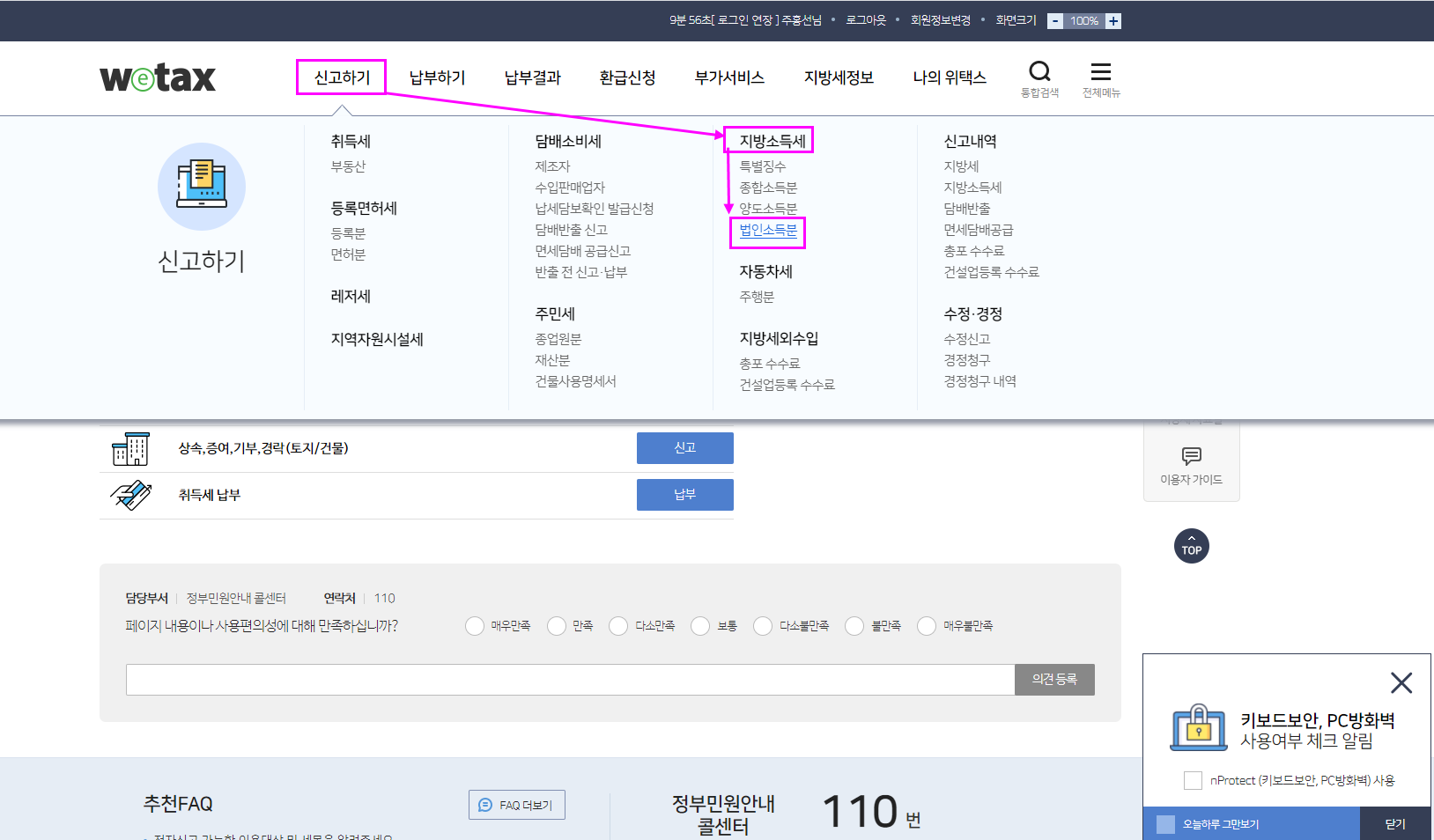
Task: Open the 환급신청 top menu
Action: coord(628,77)
